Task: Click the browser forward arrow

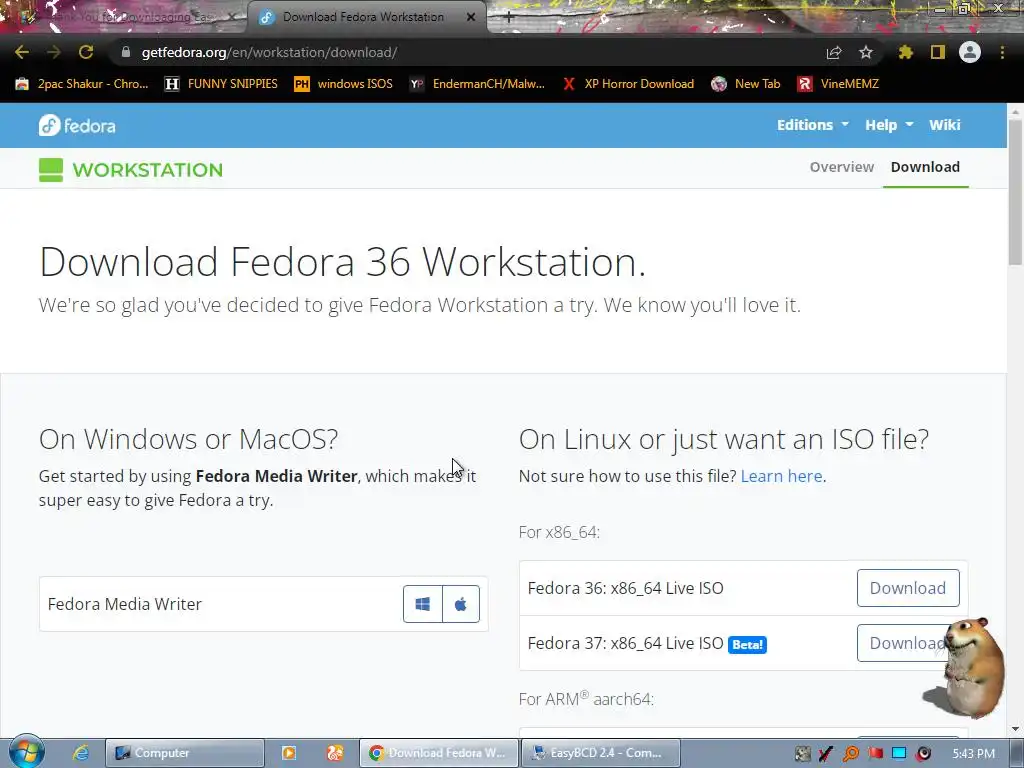Action: coord(54,52)
